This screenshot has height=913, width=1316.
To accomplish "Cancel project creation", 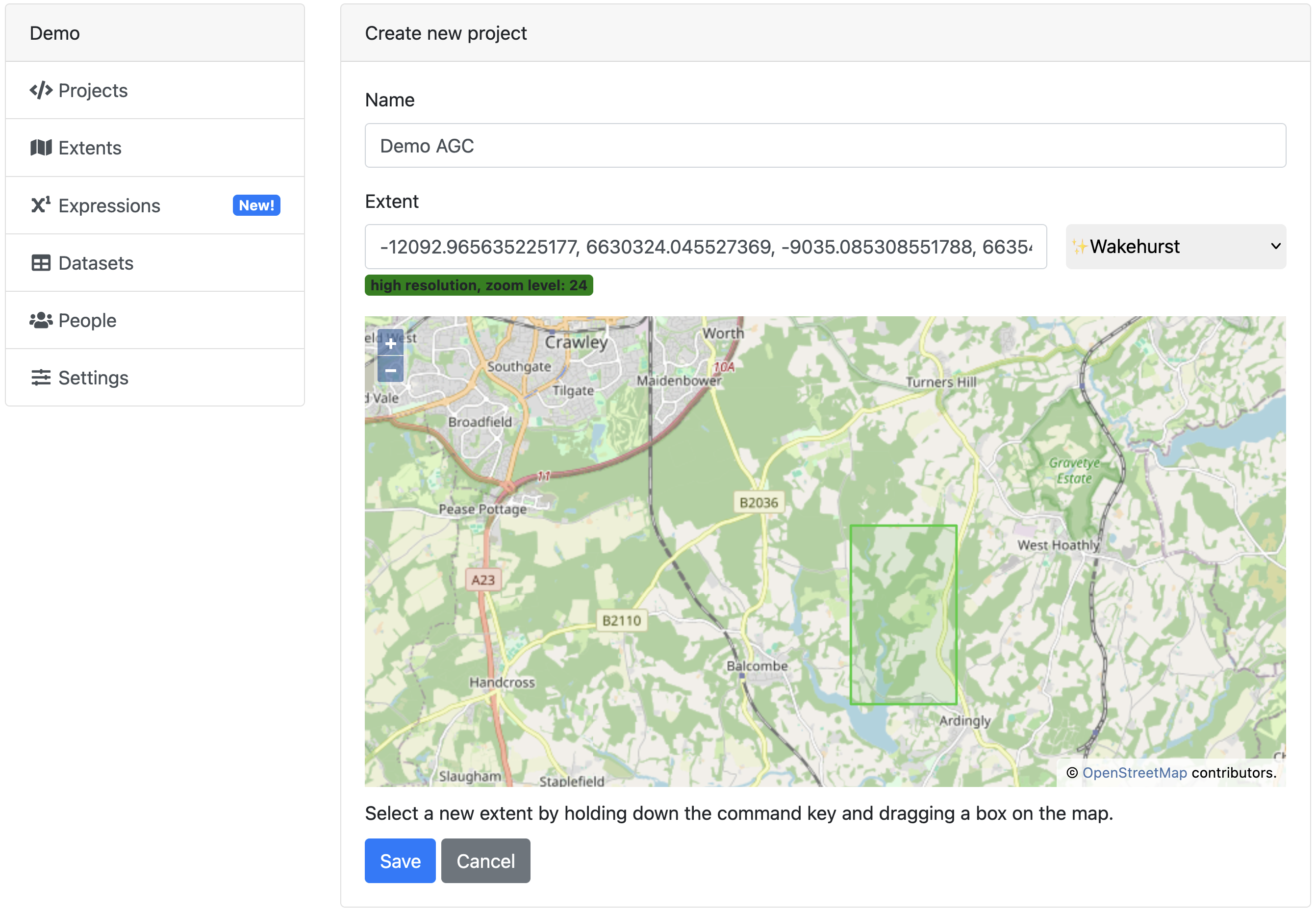I will click(x=485, y=861).
